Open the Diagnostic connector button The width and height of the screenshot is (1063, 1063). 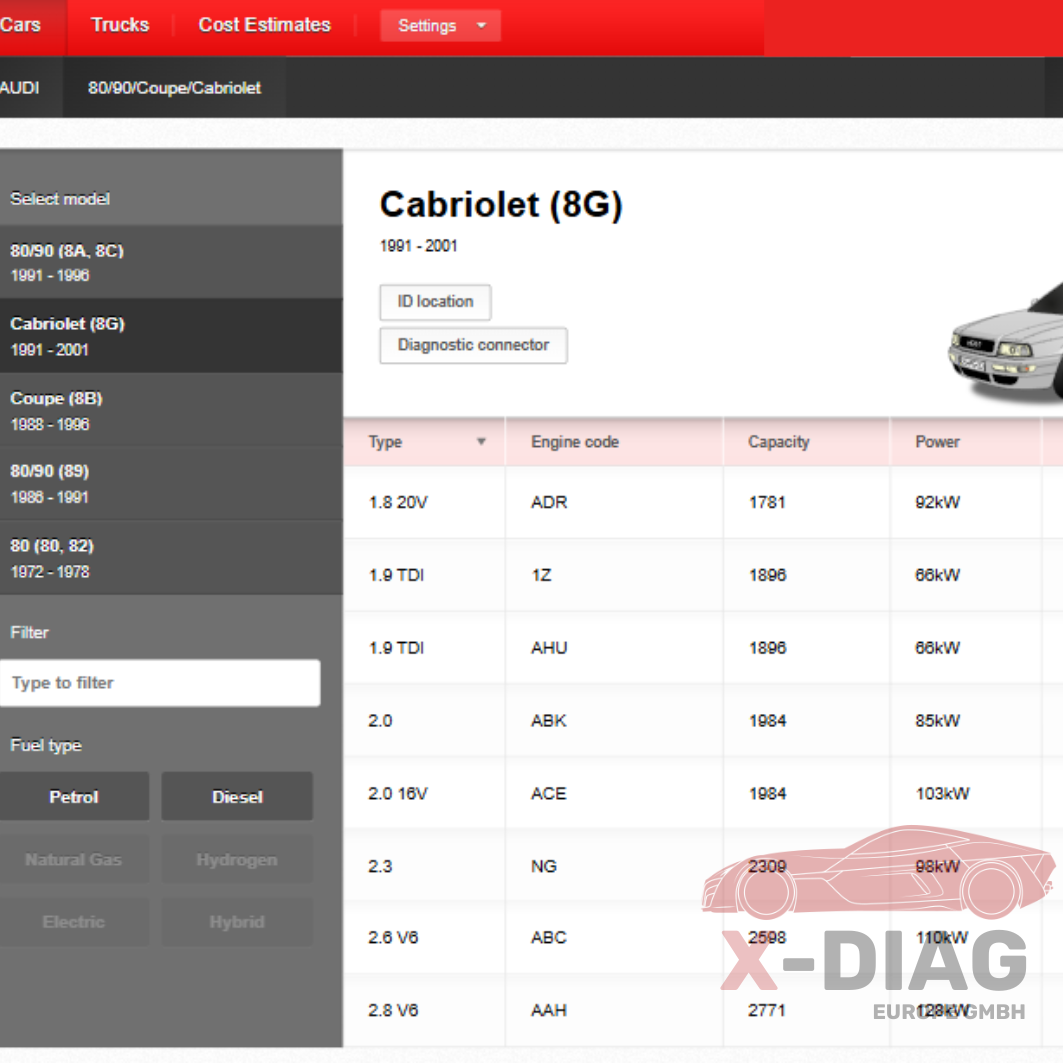click(473, 345)
